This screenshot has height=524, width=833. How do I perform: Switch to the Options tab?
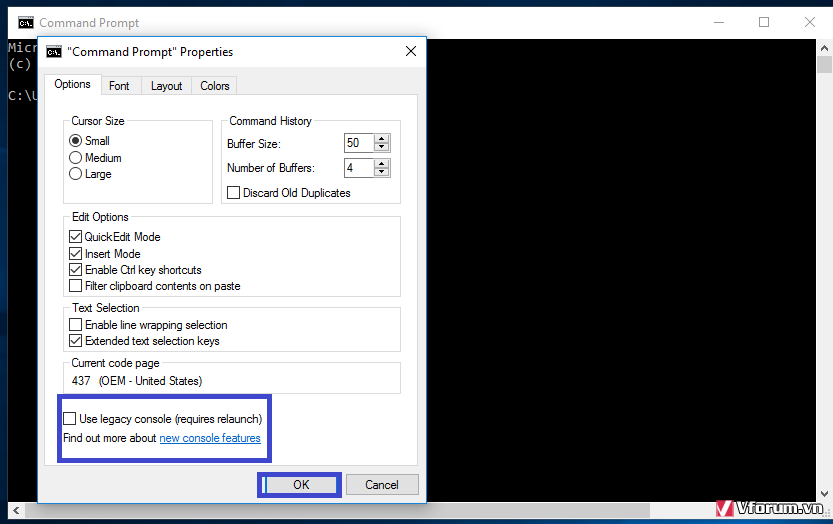click(72, 84)
